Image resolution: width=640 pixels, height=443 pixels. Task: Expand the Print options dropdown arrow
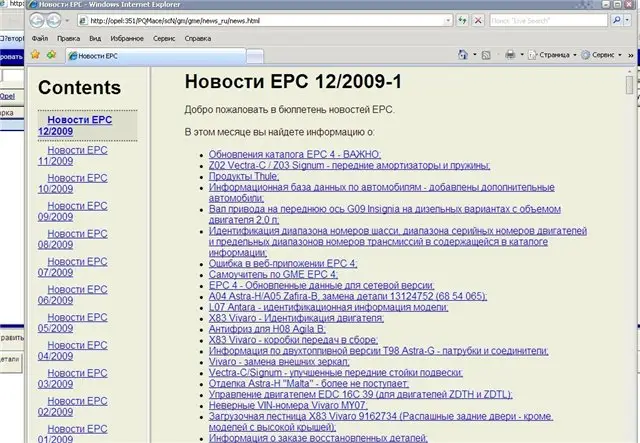[522, 55]
